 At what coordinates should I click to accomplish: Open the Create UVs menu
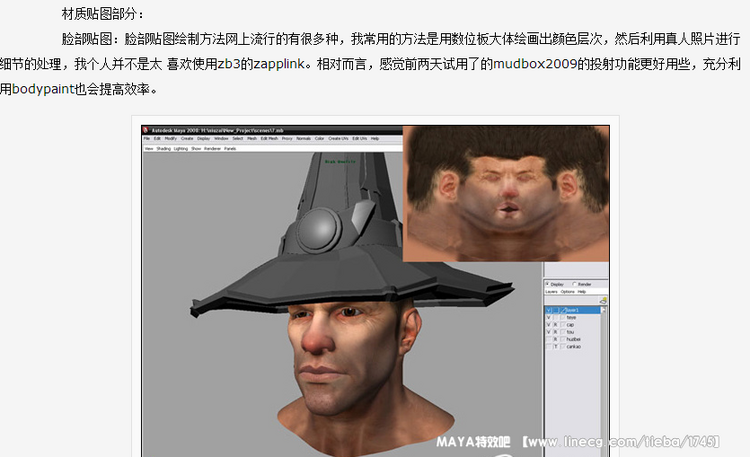[x=338, y=138]
